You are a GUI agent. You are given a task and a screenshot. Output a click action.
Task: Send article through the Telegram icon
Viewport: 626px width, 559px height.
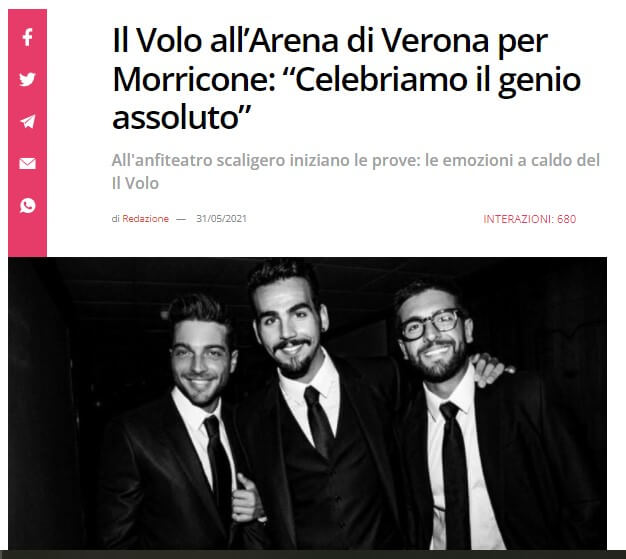[28, 121]
